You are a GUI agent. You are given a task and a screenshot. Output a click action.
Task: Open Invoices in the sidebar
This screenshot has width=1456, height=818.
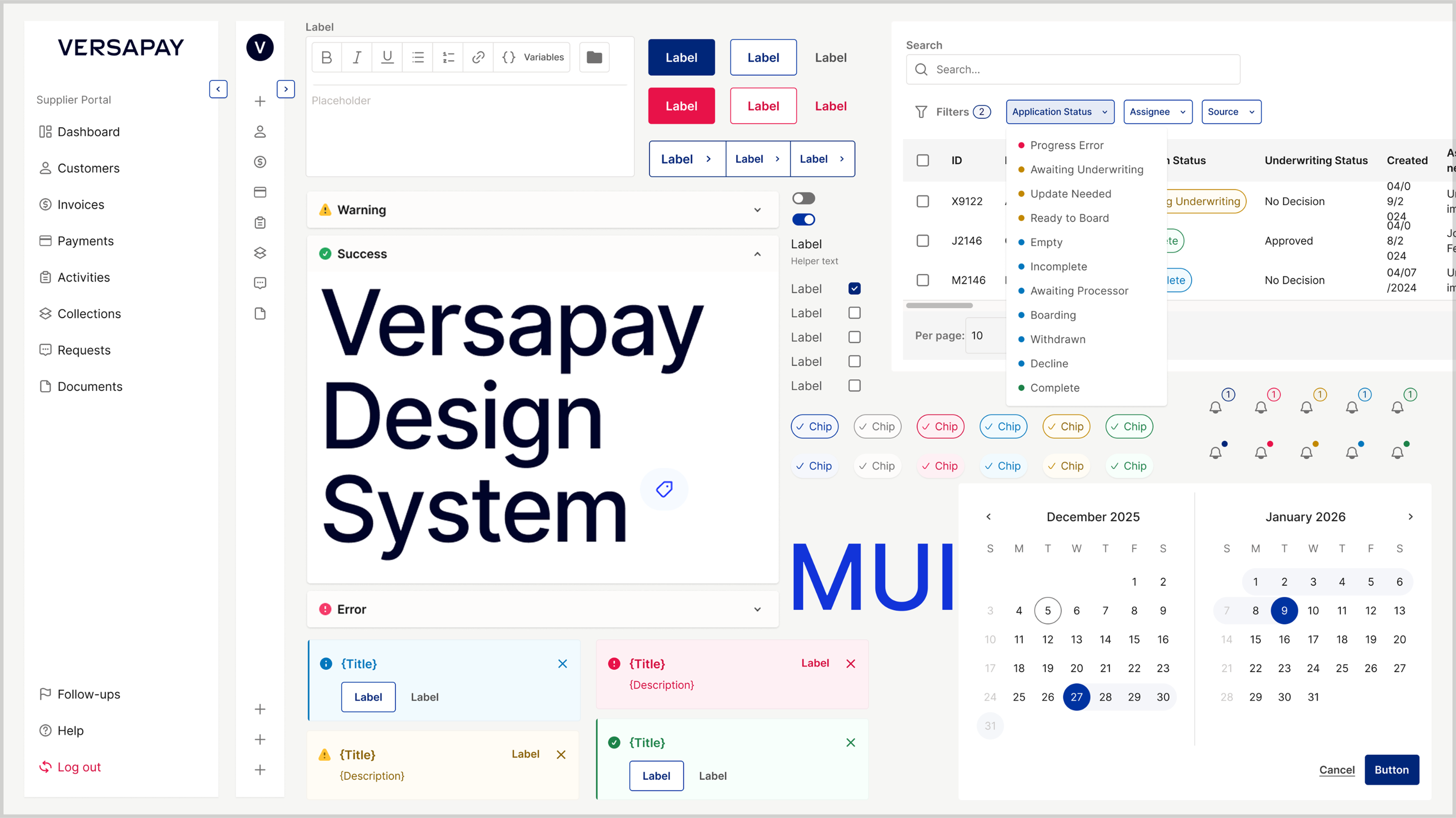pyautogui.click(x=80, y=205)
